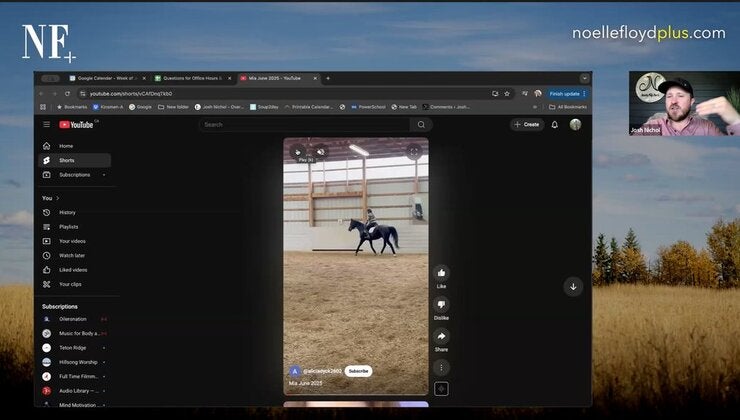Expand the You section chevron
Screen dimensions: 740x420
[x=58, y=198]
